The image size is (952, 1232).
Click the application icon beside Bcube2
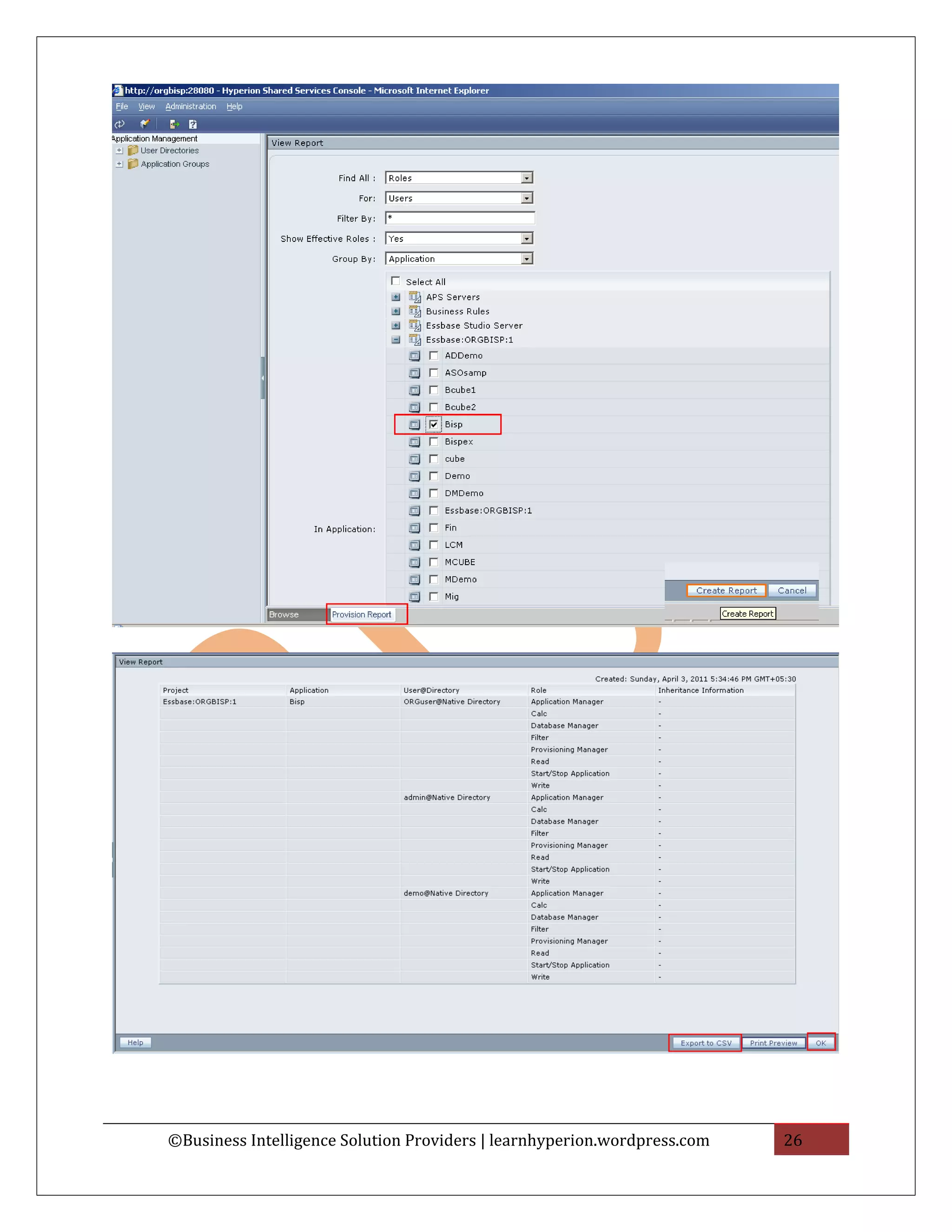(x=415, y=407)
